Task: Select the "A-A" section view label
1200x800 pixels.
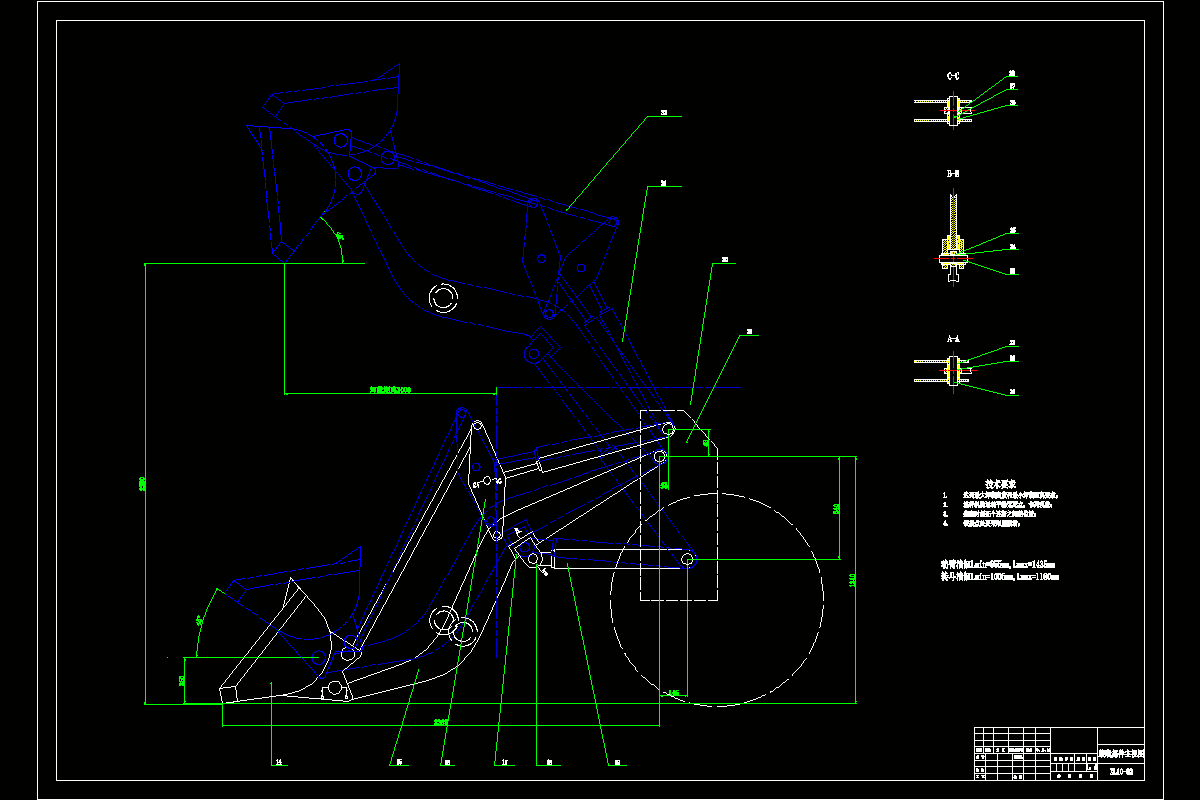Action: tap(953, 339)
